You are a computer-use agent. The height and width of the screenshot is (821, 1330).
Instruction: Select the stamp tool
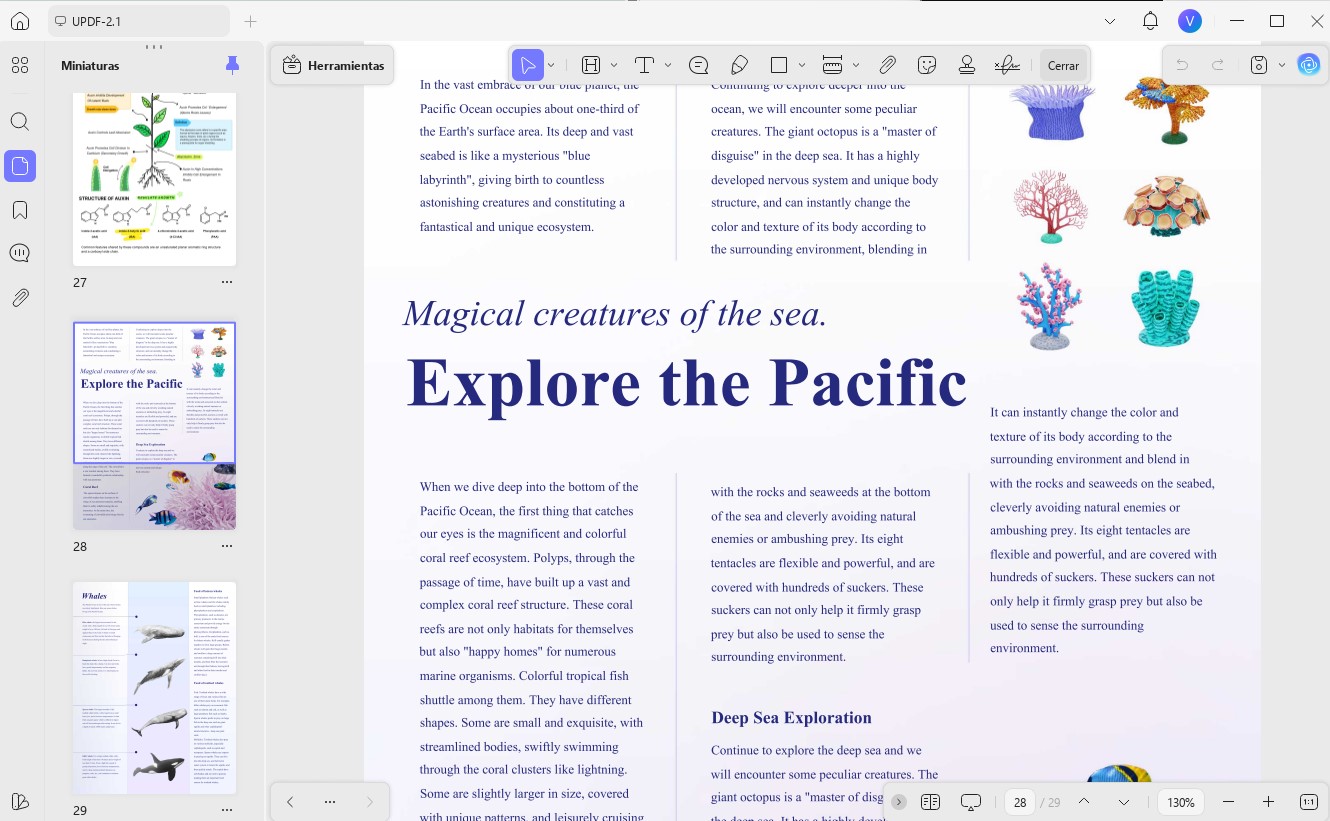click(x=967, y=65)
